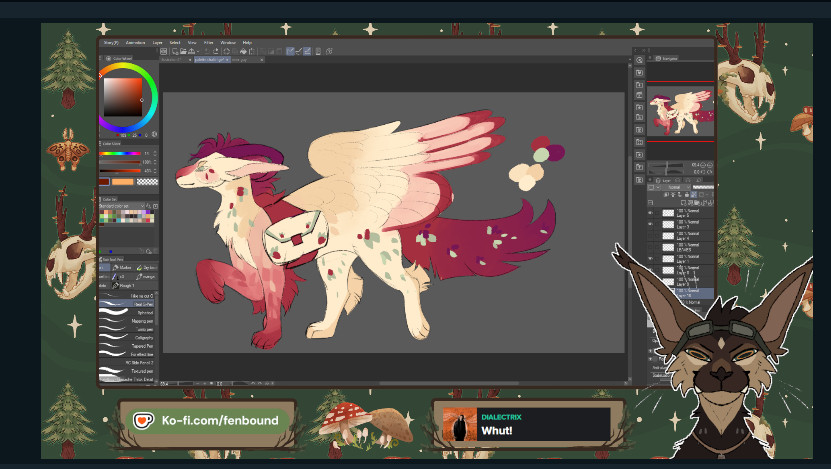The height and width of the screenshot is (469, 831).
Task: Choose the Mapping pen brush
Action: [126, 321]
